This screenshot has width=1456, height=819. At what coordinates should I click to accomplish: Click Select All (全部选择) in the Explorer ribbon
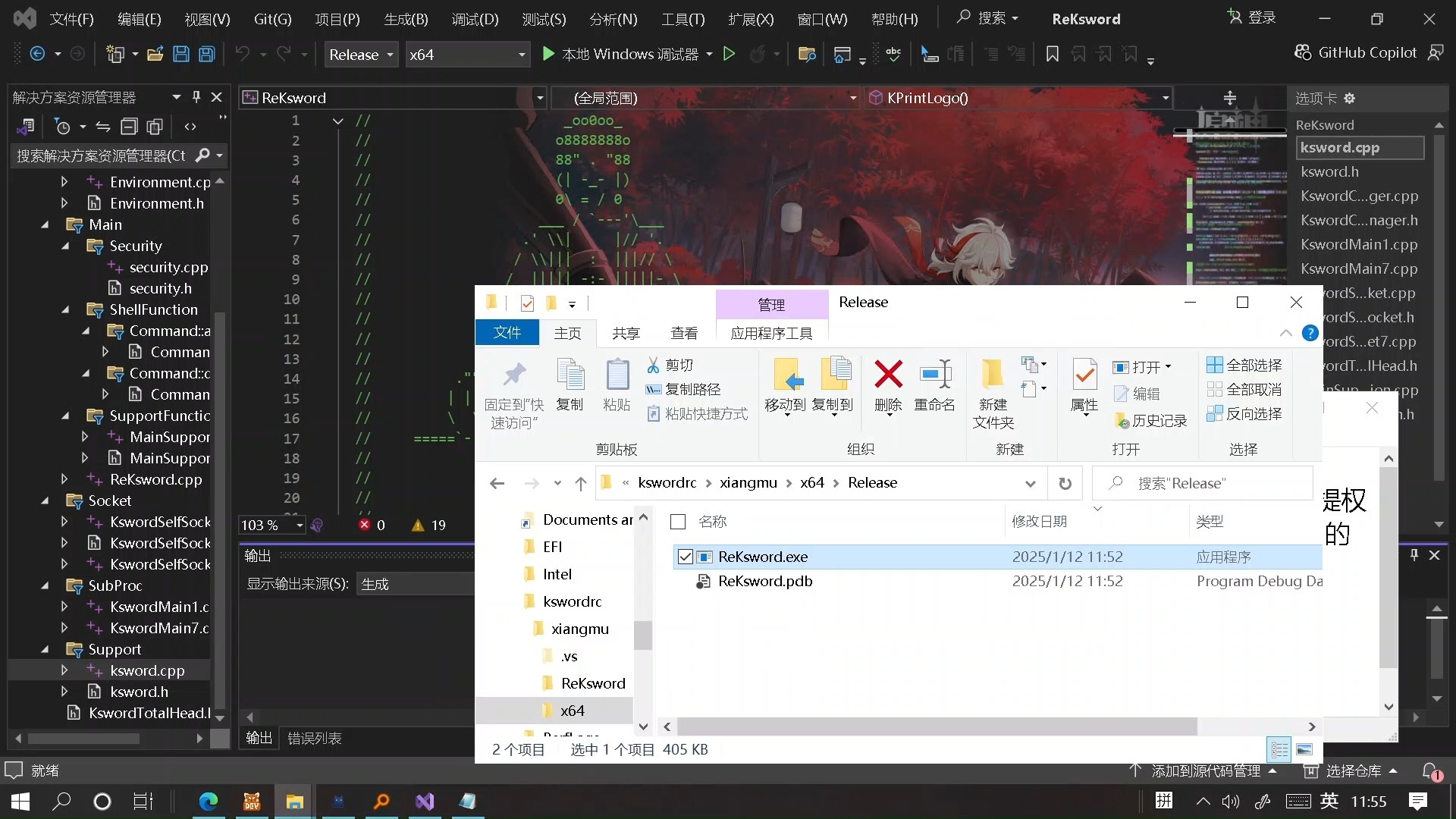tap(1244, 365)
